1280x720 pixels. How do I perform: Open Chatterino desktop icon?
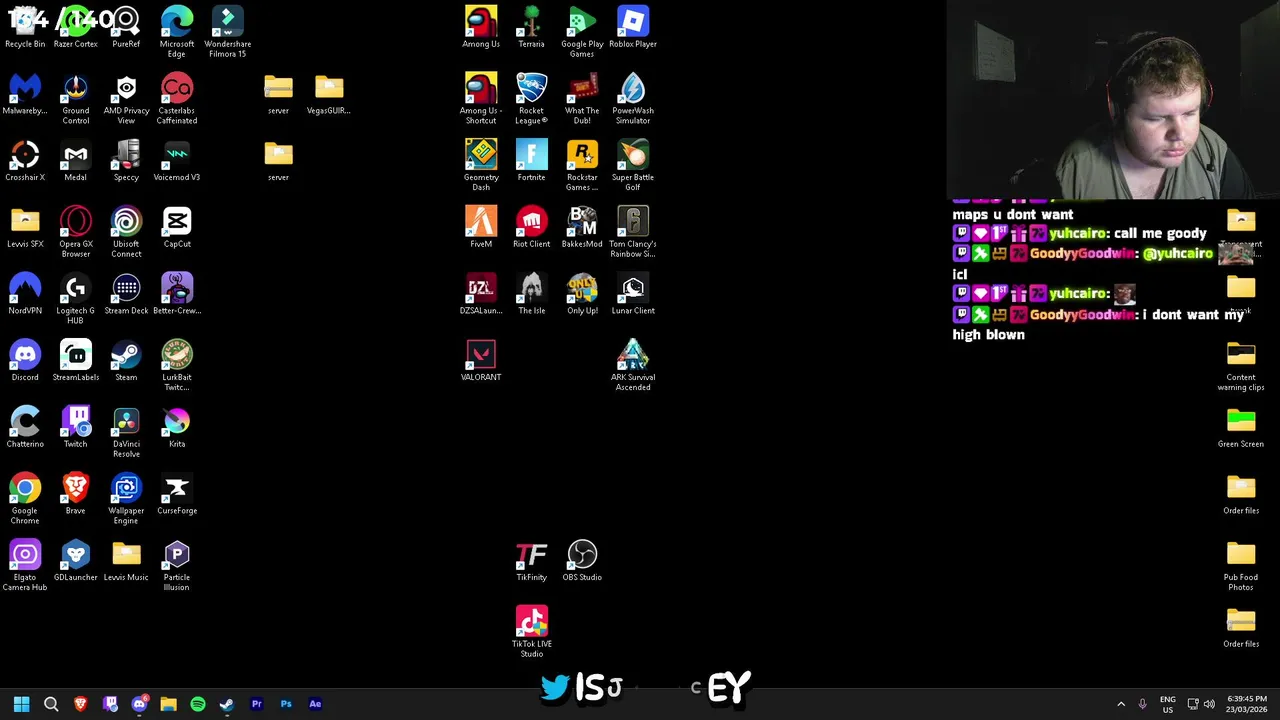(x=25, y=428)
